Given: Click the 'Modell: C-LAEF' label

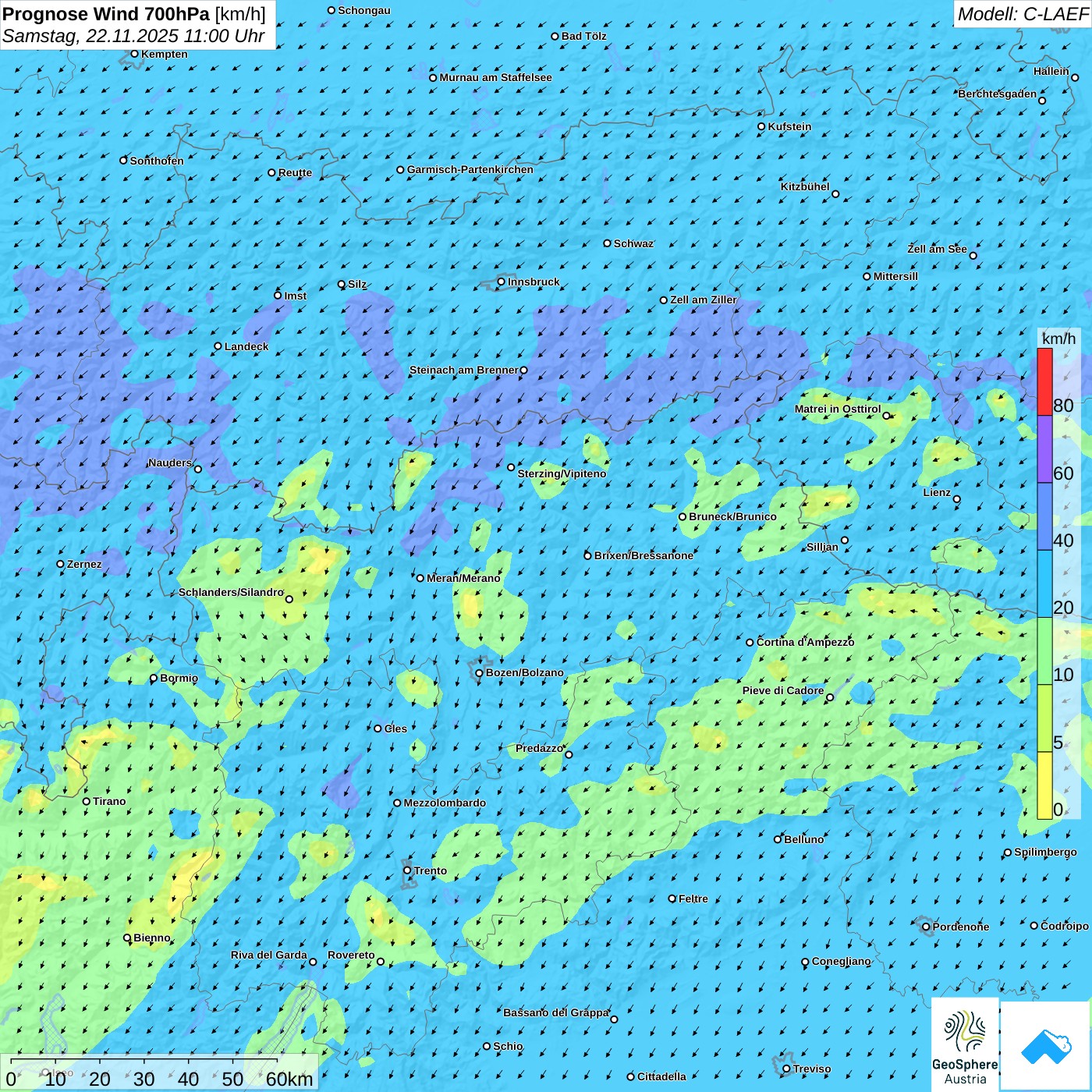Looking at the screenshot, I should point(1023,13).
